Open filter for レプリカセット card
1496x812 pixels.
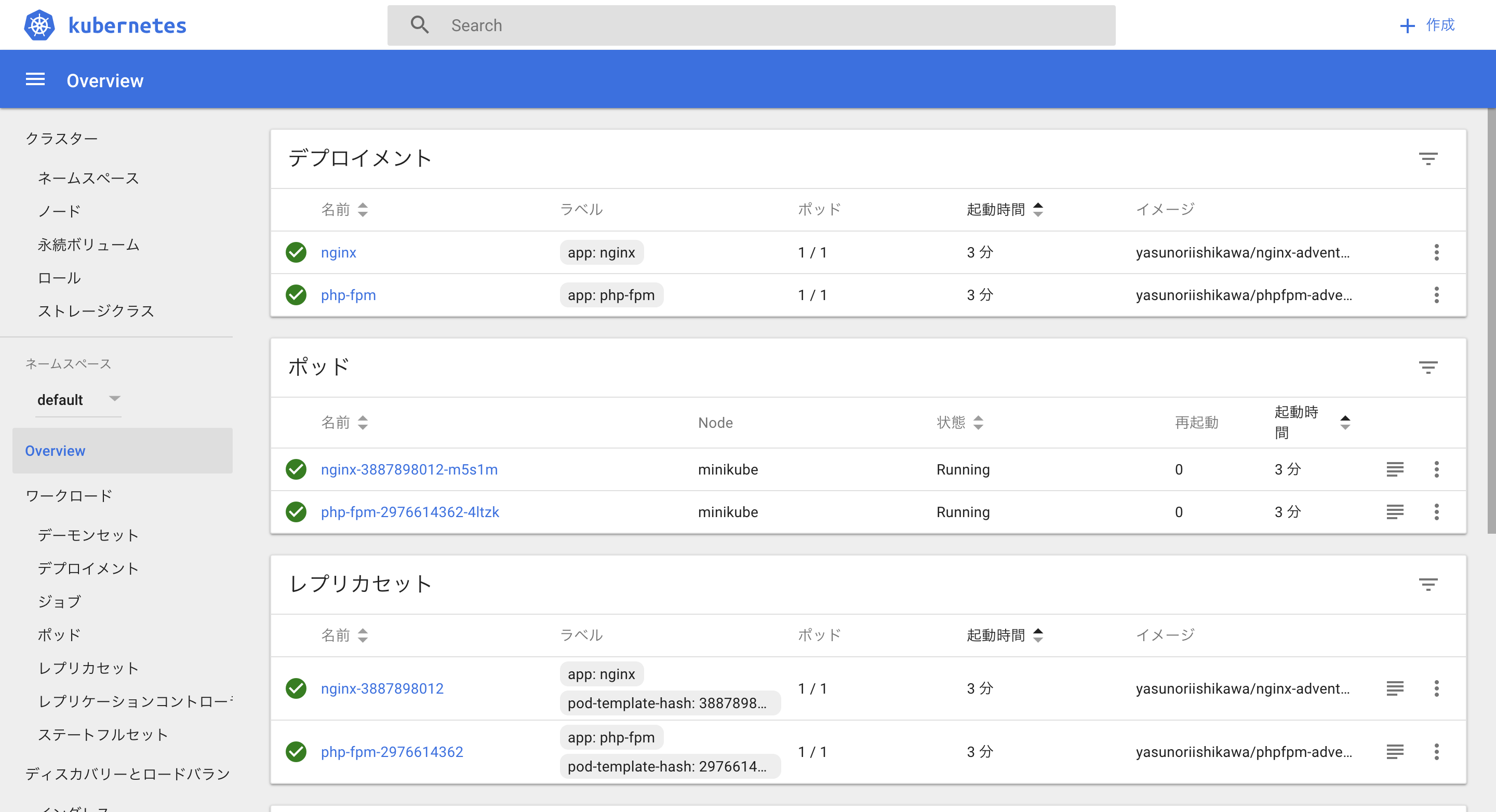1428,584
